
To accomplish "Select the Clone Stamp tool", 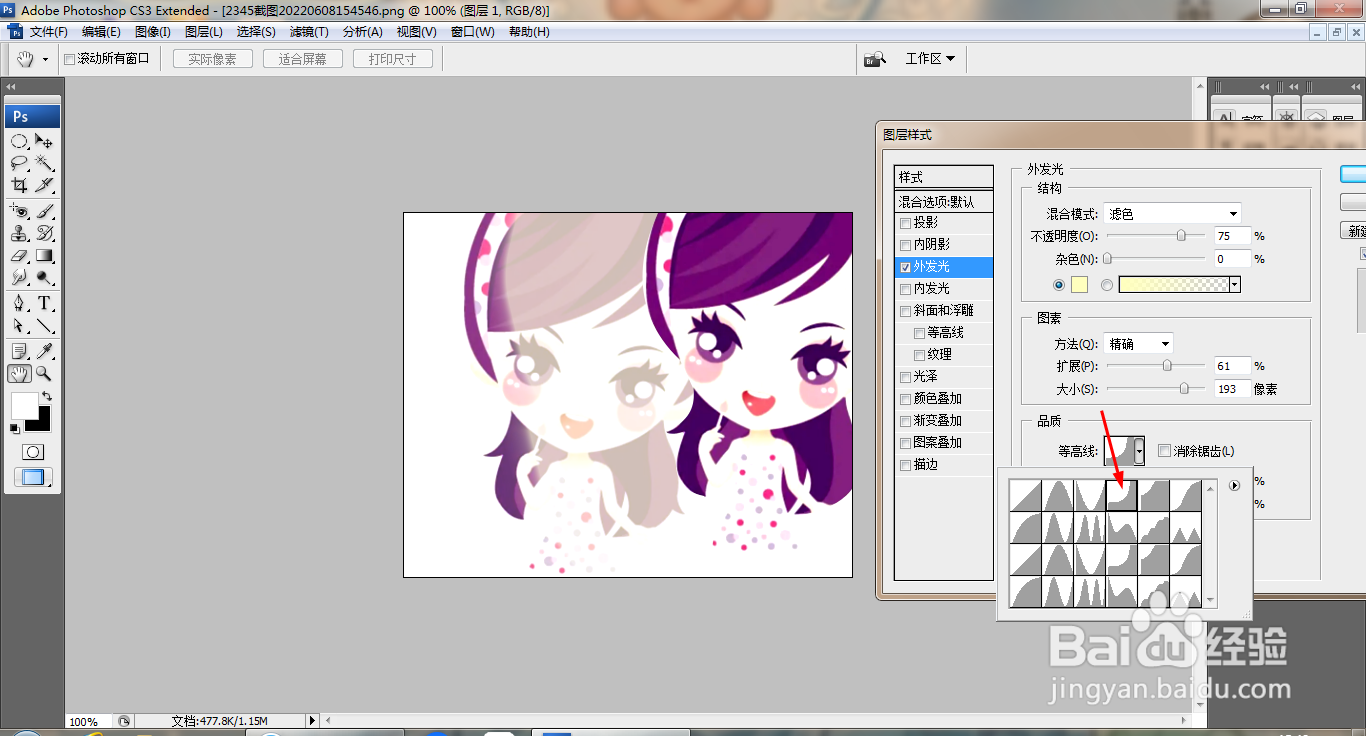I will pyautogui.click(x=19, y=233).
